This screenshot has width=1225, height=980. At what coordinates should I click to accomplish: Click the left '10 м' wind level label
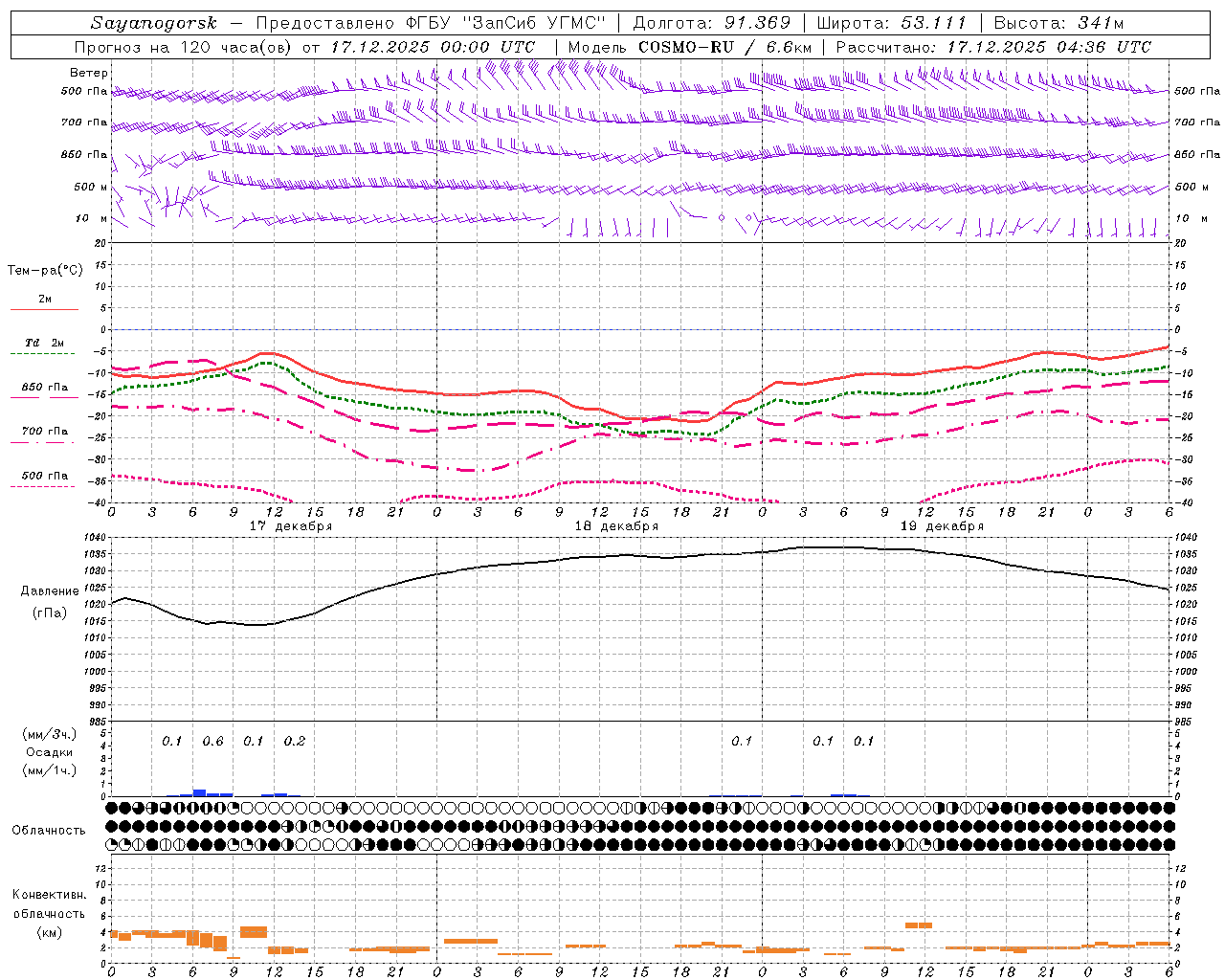[92, 218]
